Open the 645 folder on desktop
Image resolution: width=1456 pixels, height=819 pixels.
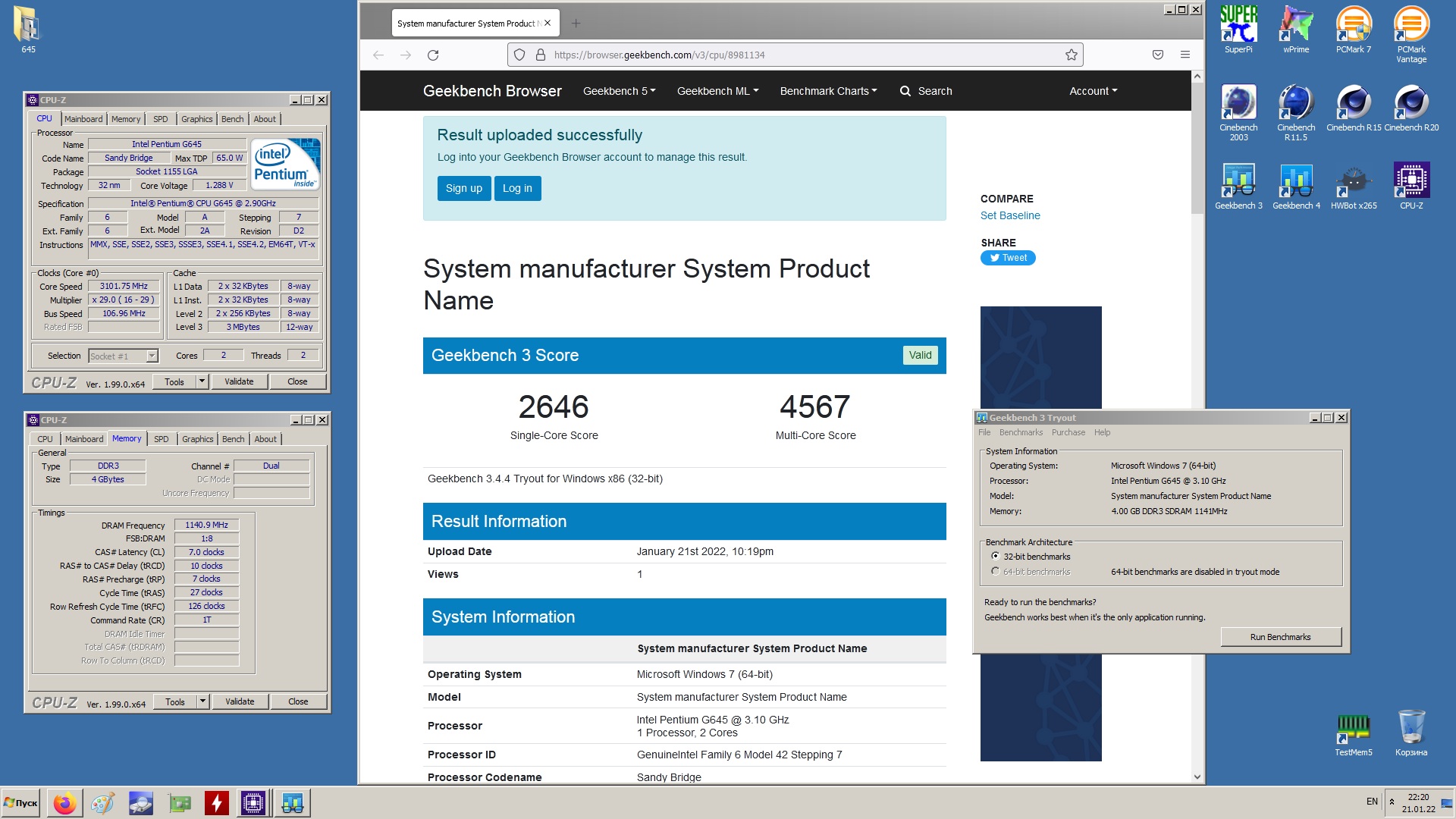28,30
